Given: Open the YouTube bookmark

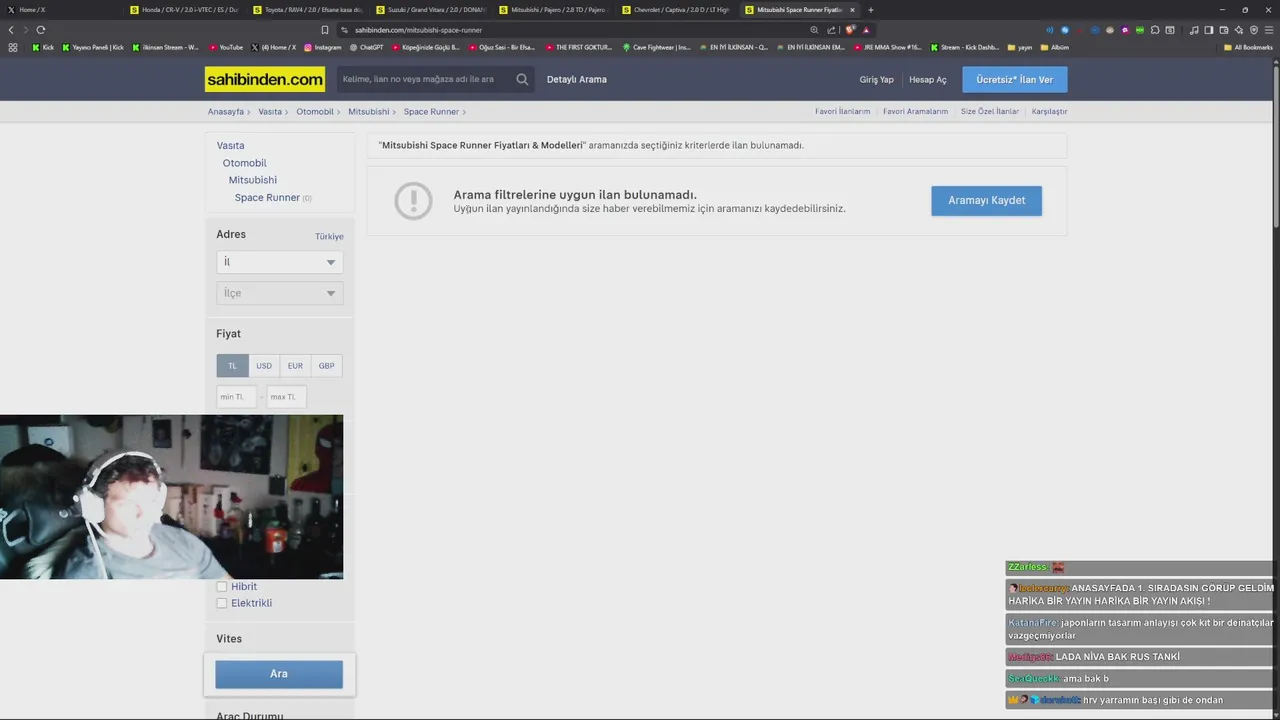Looking at the screenshot, I should [226, 47].
